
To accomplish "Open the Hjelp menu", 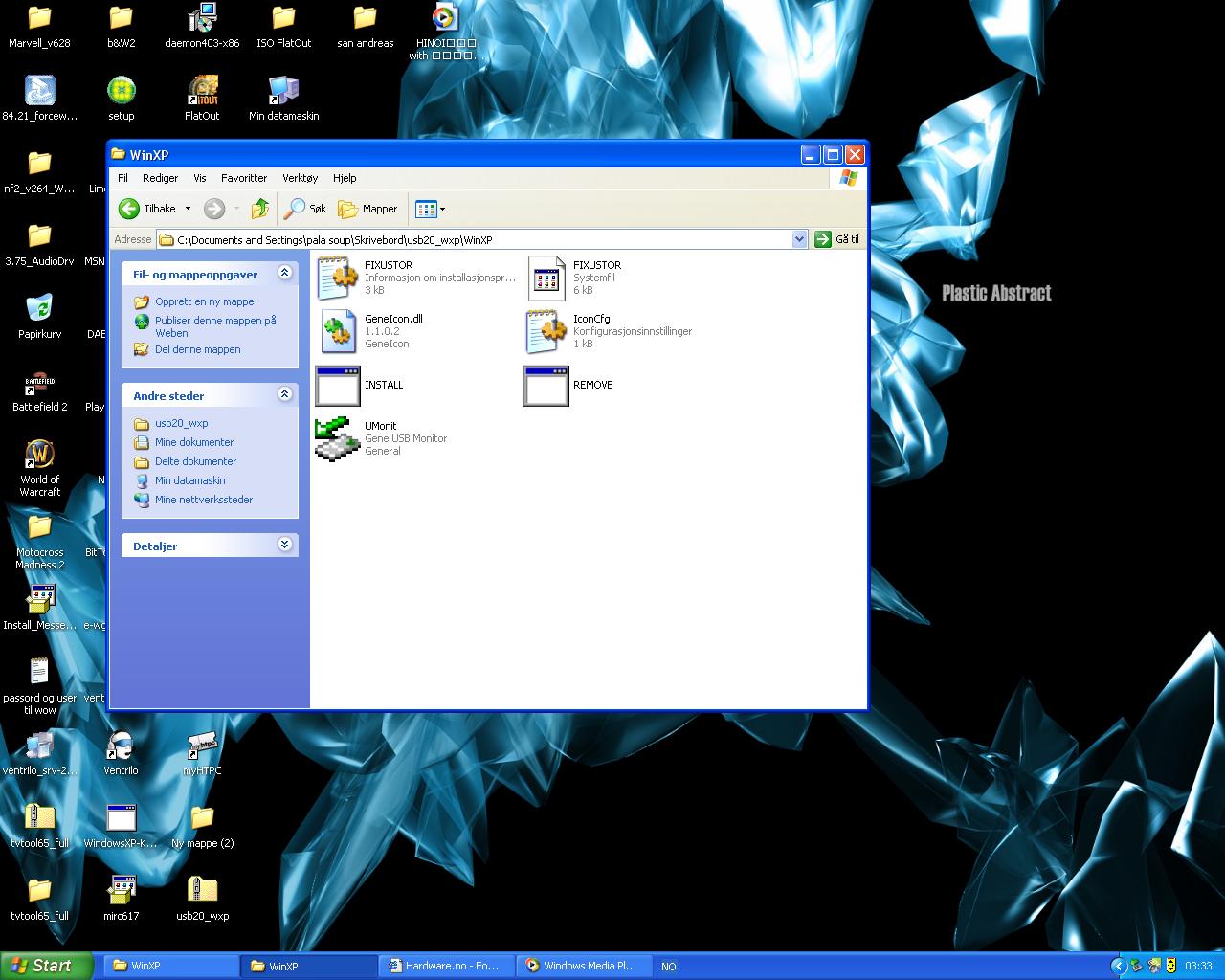I will coord(345,178).
